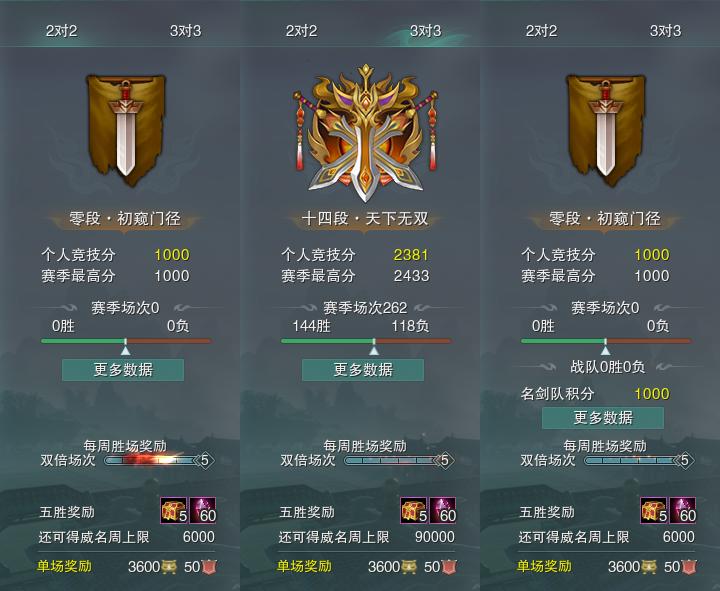The height and width of the screenshot is (591, 720).
Task: Click sword banner emblem above 名剑队积分 panel
Action: [x=606, y=130]
